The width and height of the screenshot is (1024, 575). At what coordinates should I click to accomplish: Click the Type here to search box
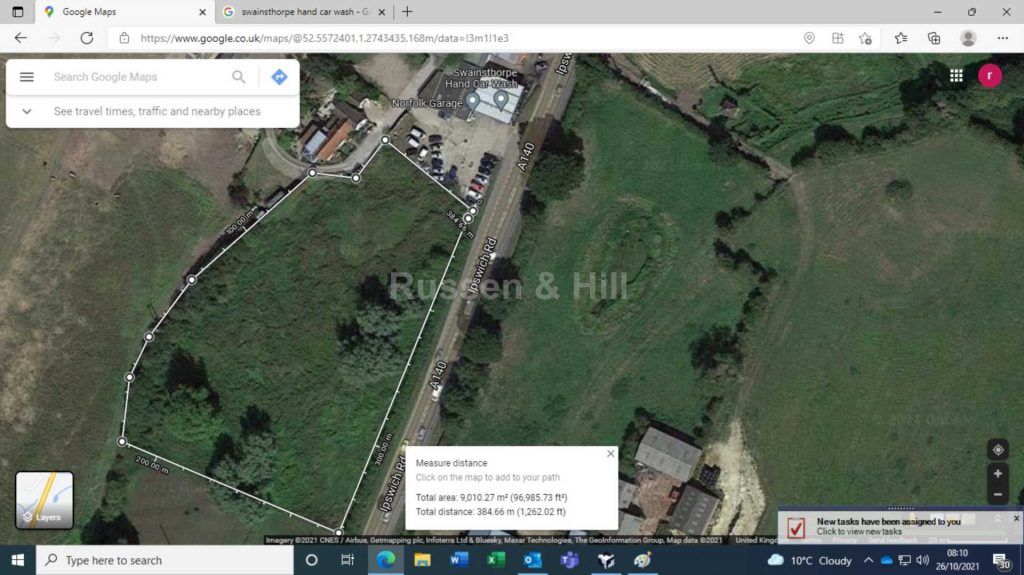[x=165, y=560]
